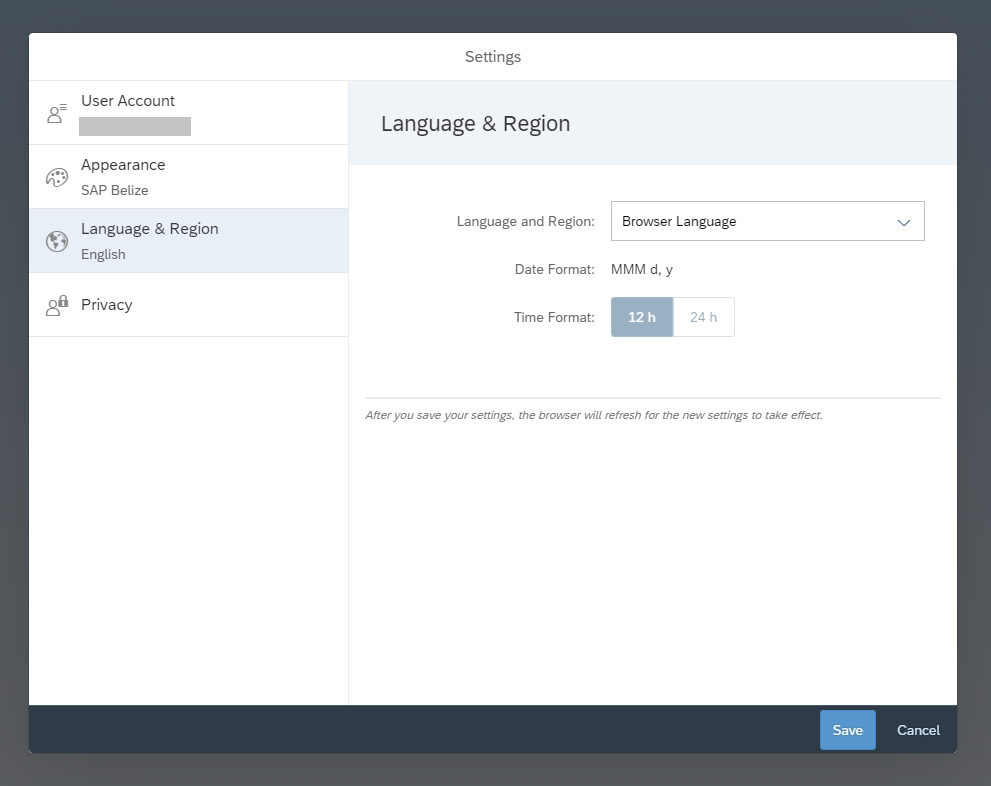This screenshot has width=991, height=786.
Task: Click the 'MMM d, y' date format value
Action: [x=641, y=270]
